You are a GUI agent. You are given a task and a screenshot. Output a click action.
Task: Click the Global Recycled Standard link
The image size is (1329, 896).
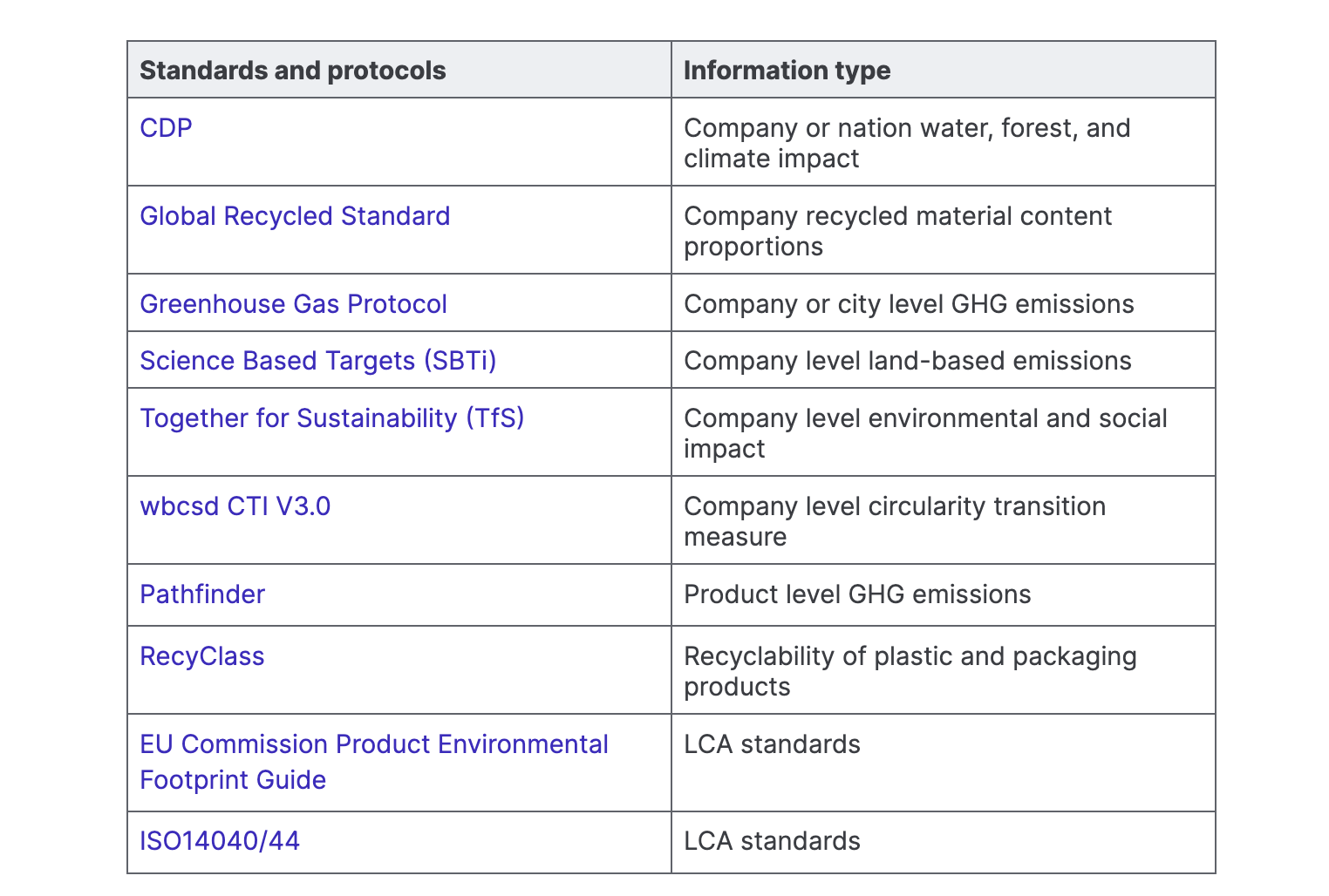point(295,216)
